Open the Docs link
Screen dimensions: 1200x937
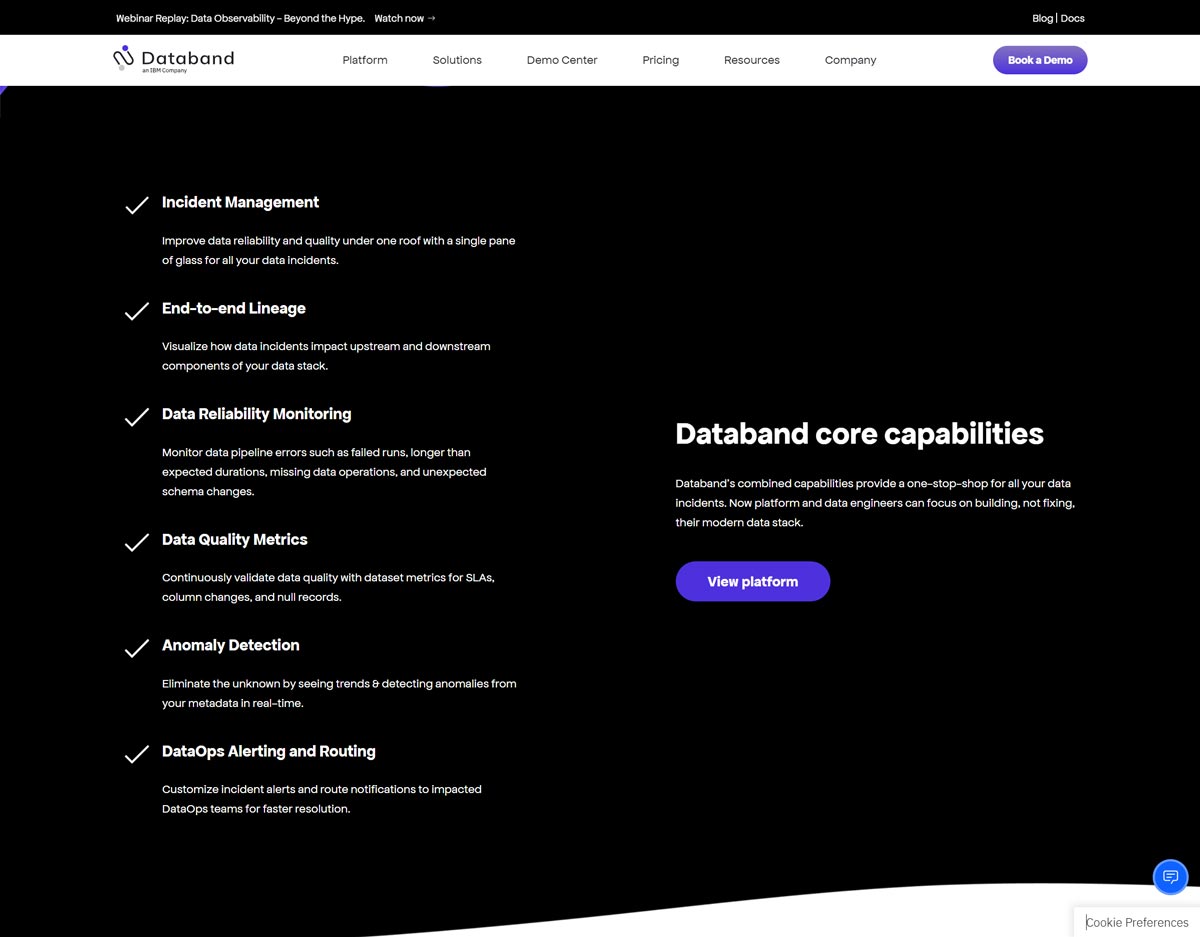click(x=1072, y=18)
